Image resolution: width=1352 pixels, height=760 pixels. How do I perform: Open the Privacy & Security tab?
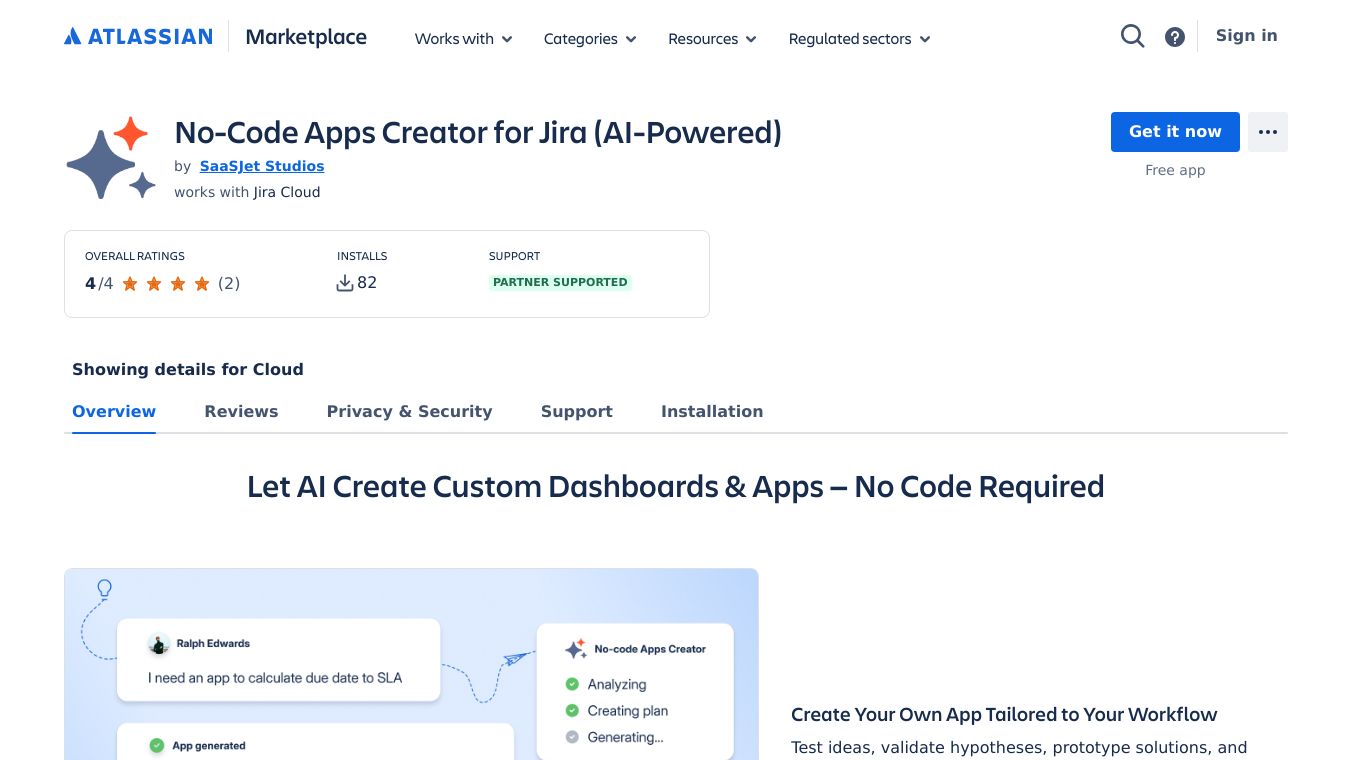(409, 411)
